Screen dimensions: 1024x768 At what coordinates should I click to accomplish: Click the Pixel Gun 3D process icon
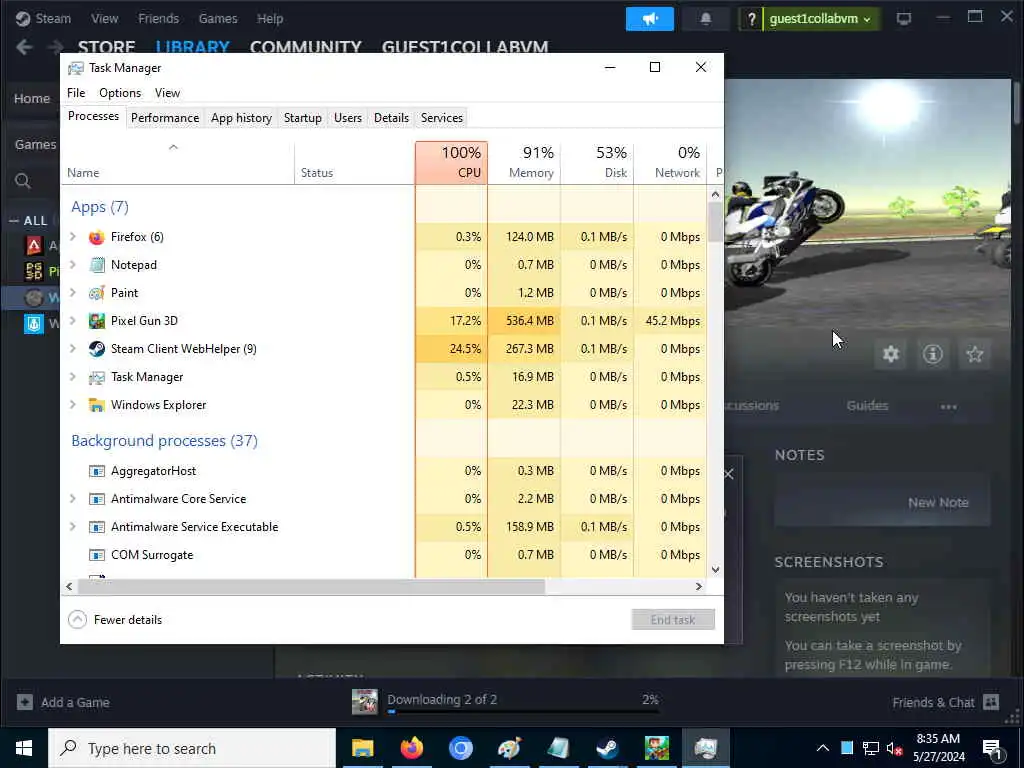pos(97,321)
